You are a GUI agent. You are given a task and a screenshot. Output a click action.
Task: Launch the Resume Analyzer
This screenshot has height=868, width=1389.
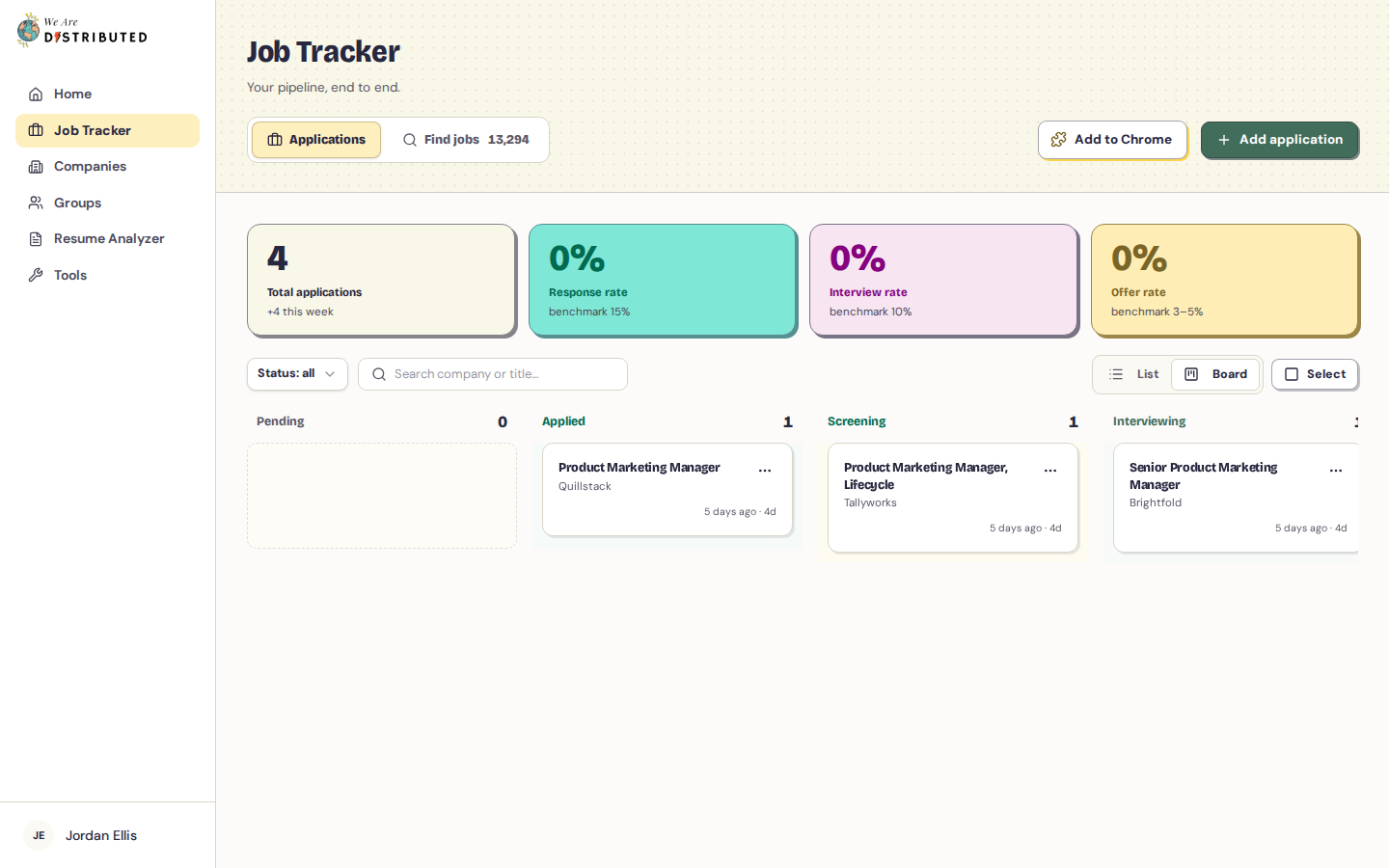[107, 238]
